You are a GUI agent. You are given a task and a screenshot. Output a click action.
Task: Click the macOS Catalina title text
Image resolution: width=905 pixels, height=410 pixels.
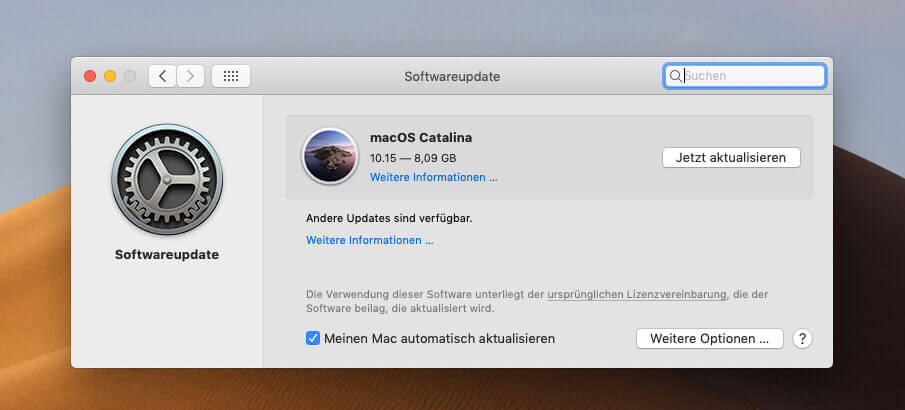[x=420, y=137]
